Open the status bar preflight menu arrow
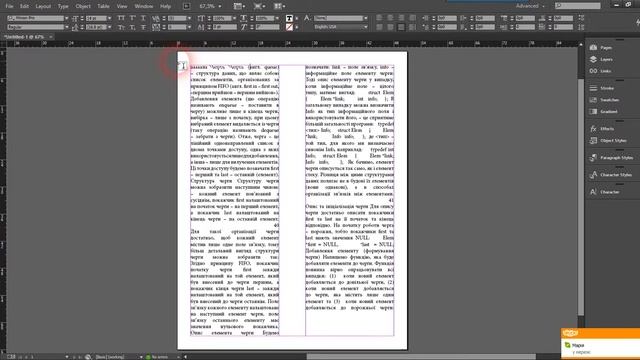640x360 pixels. click(179, 357)
